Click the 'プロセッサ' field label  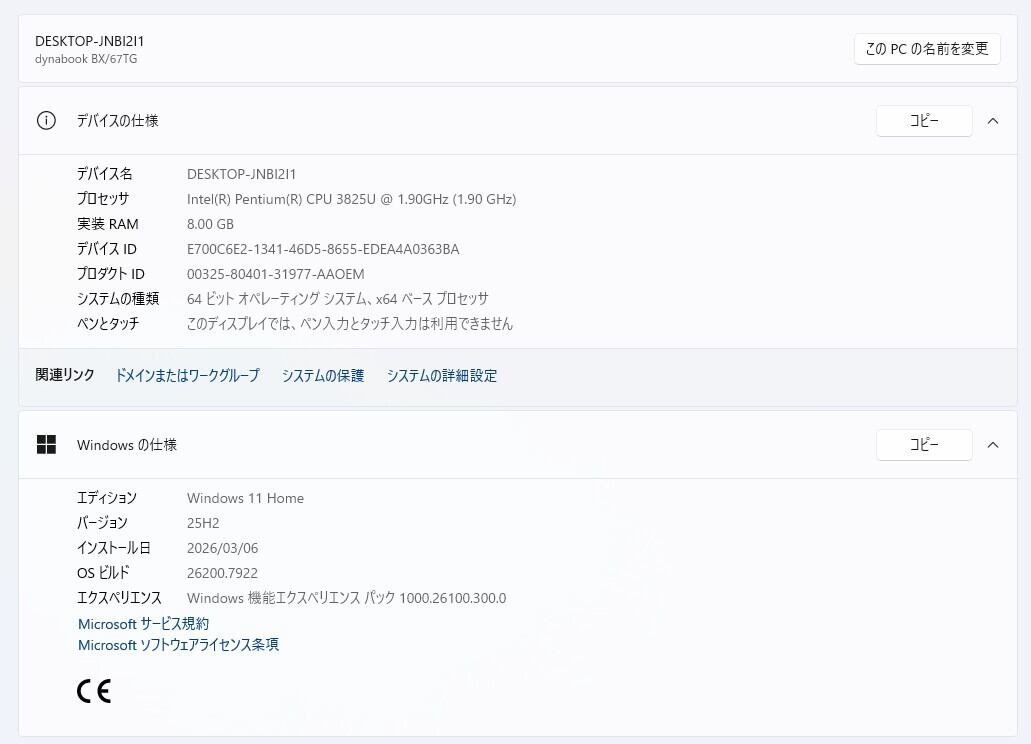pyautogui.click(x=103, y=199)
